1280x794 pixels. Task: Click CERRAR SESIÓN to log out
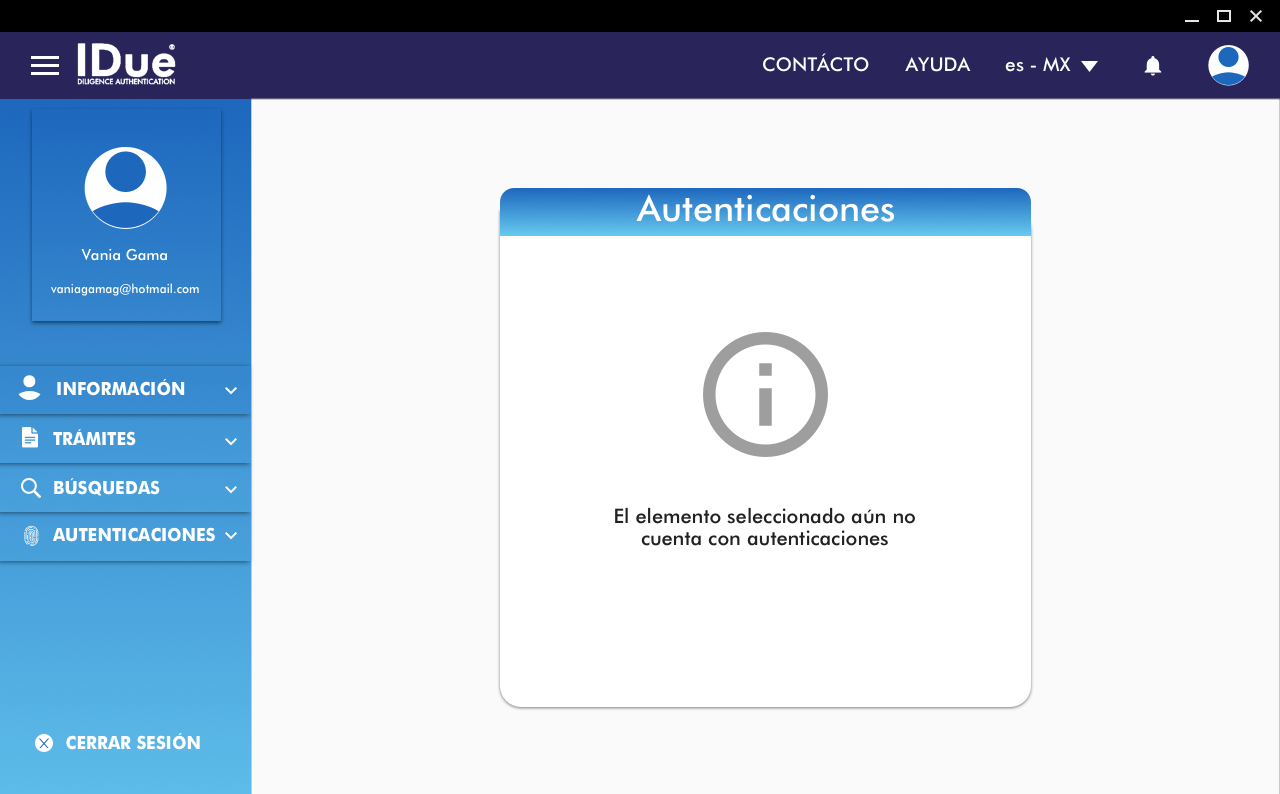pyautogui.click(x=133, y=743)
